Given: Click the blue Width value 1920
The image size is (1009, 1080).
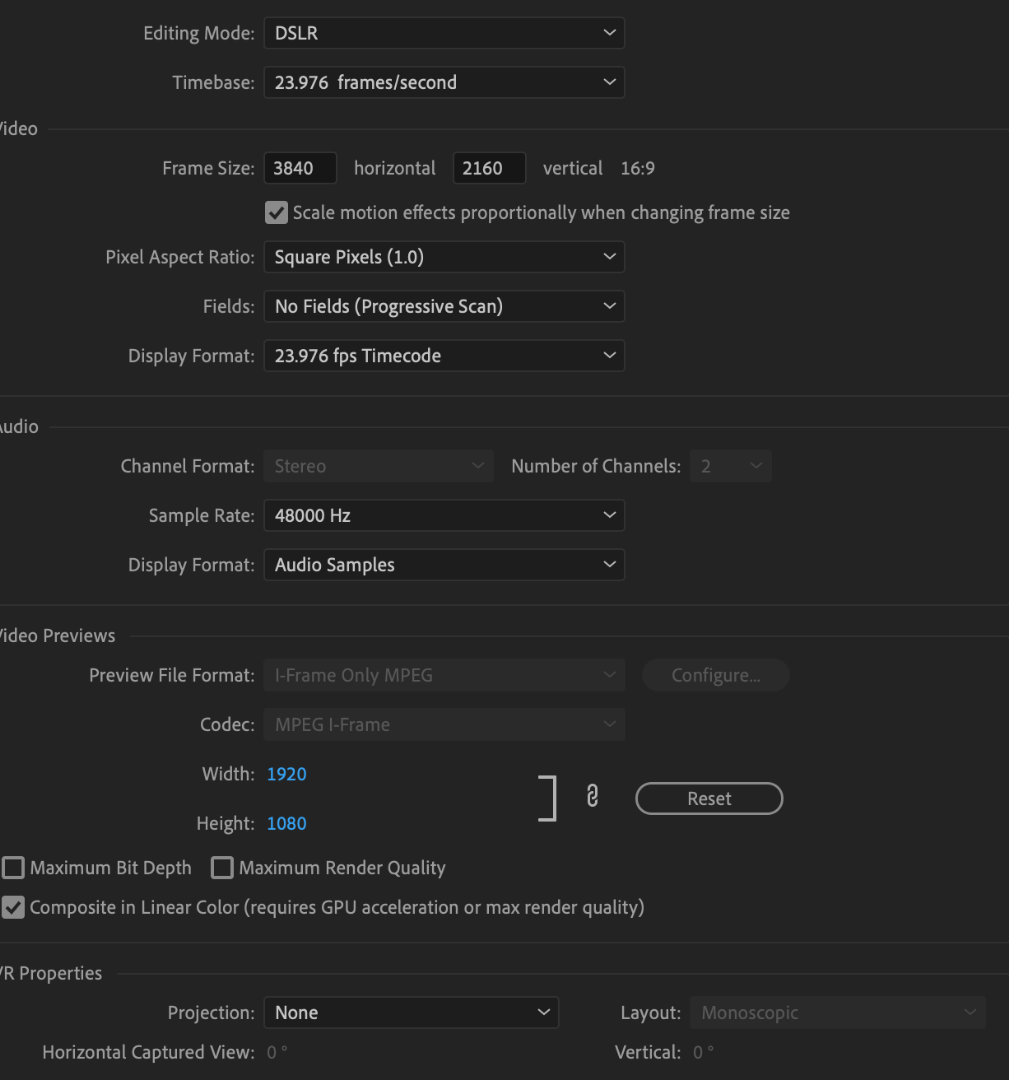Looking at the screenshot, I should [286, 773].
